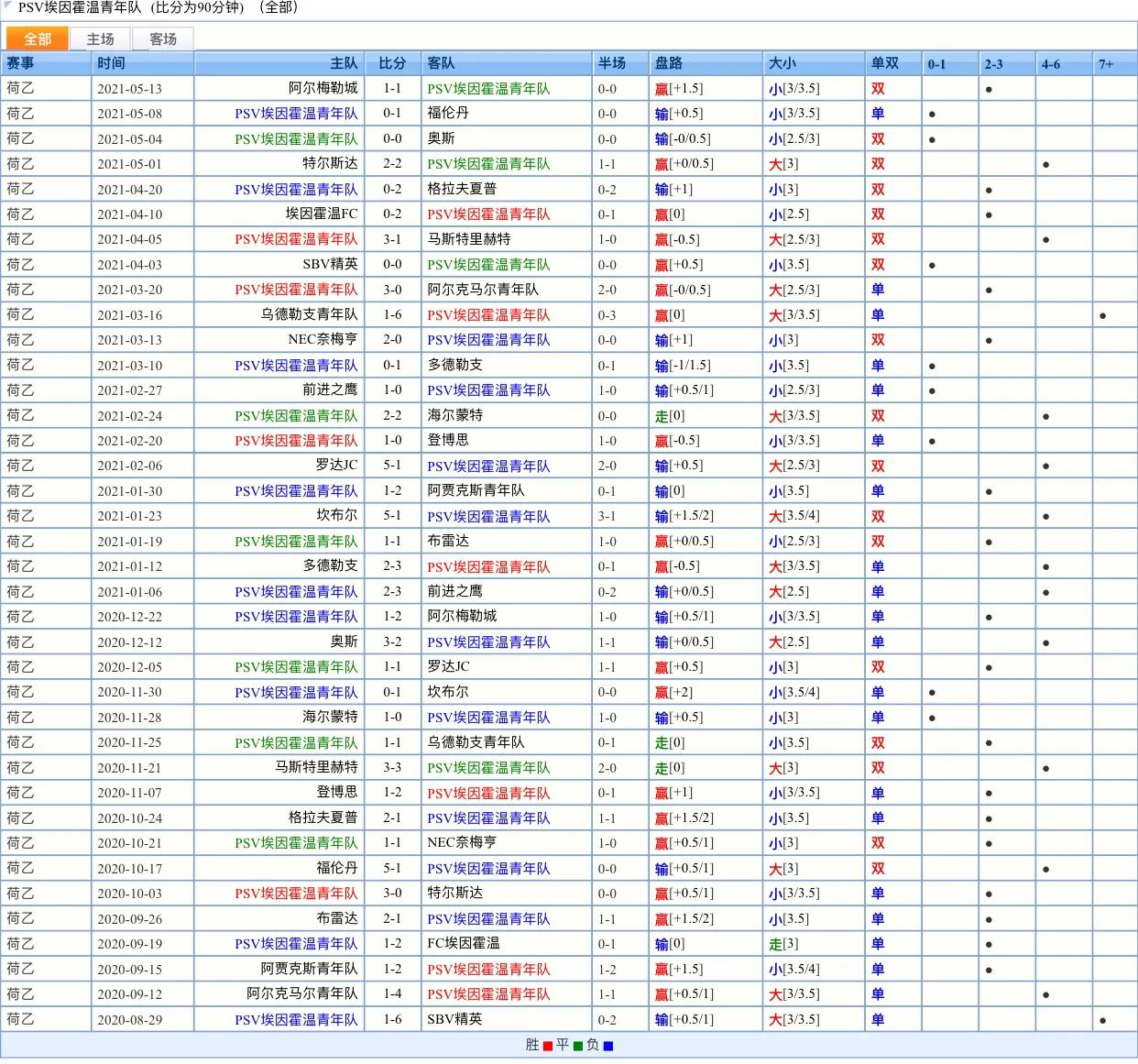
Task: Click the 7+ goals column header
Action: tap(1106, 64)
